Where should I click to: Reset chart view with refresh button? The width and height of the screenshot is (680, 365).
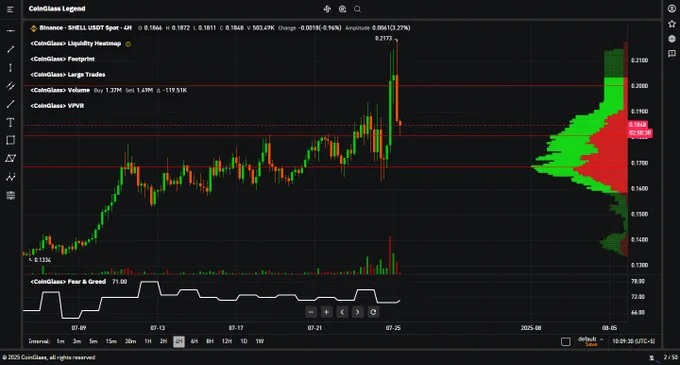pos(373,312)
